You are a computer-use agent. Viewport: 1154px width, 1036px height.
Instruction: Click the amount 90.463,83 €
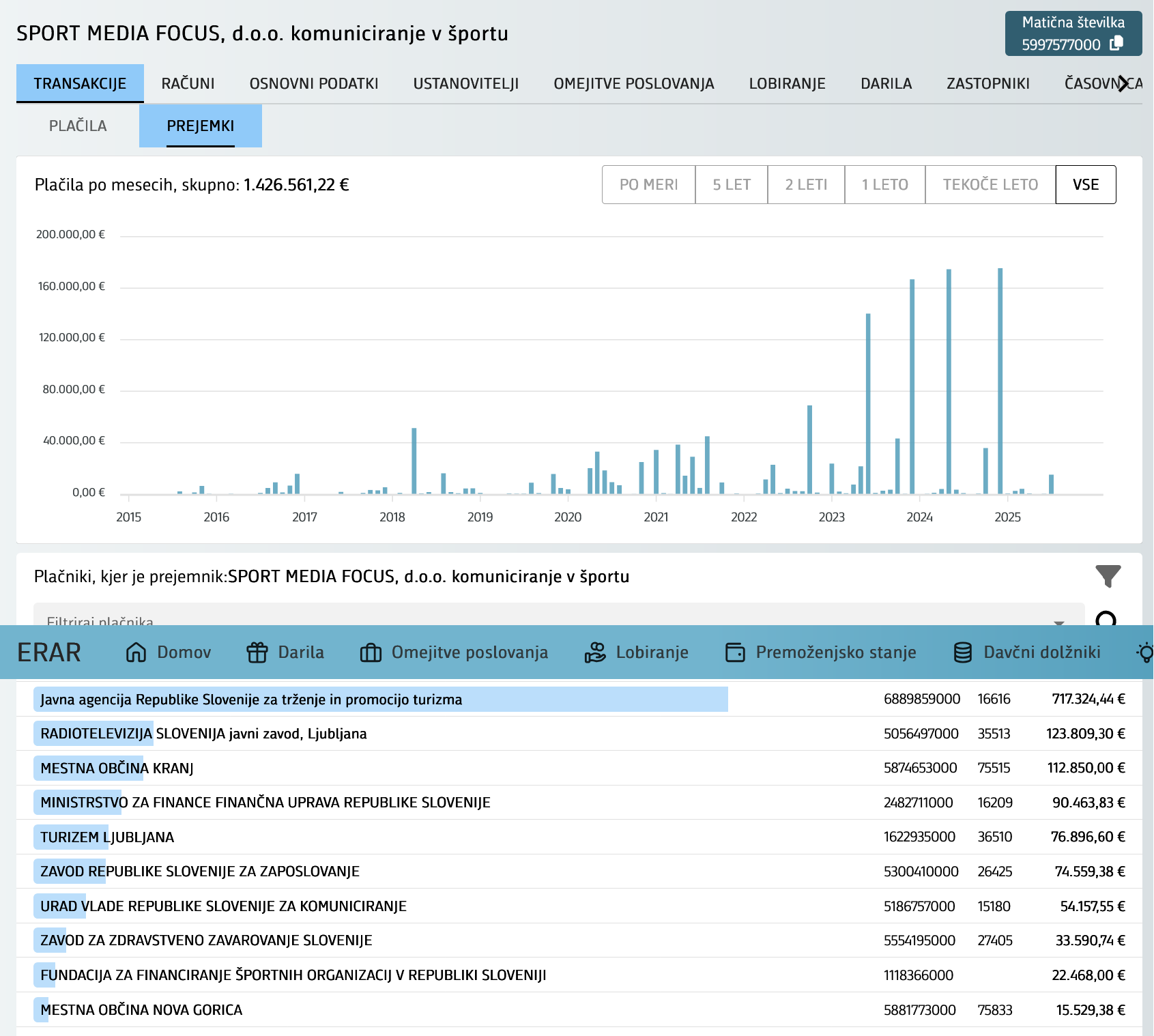[1088, 803]
